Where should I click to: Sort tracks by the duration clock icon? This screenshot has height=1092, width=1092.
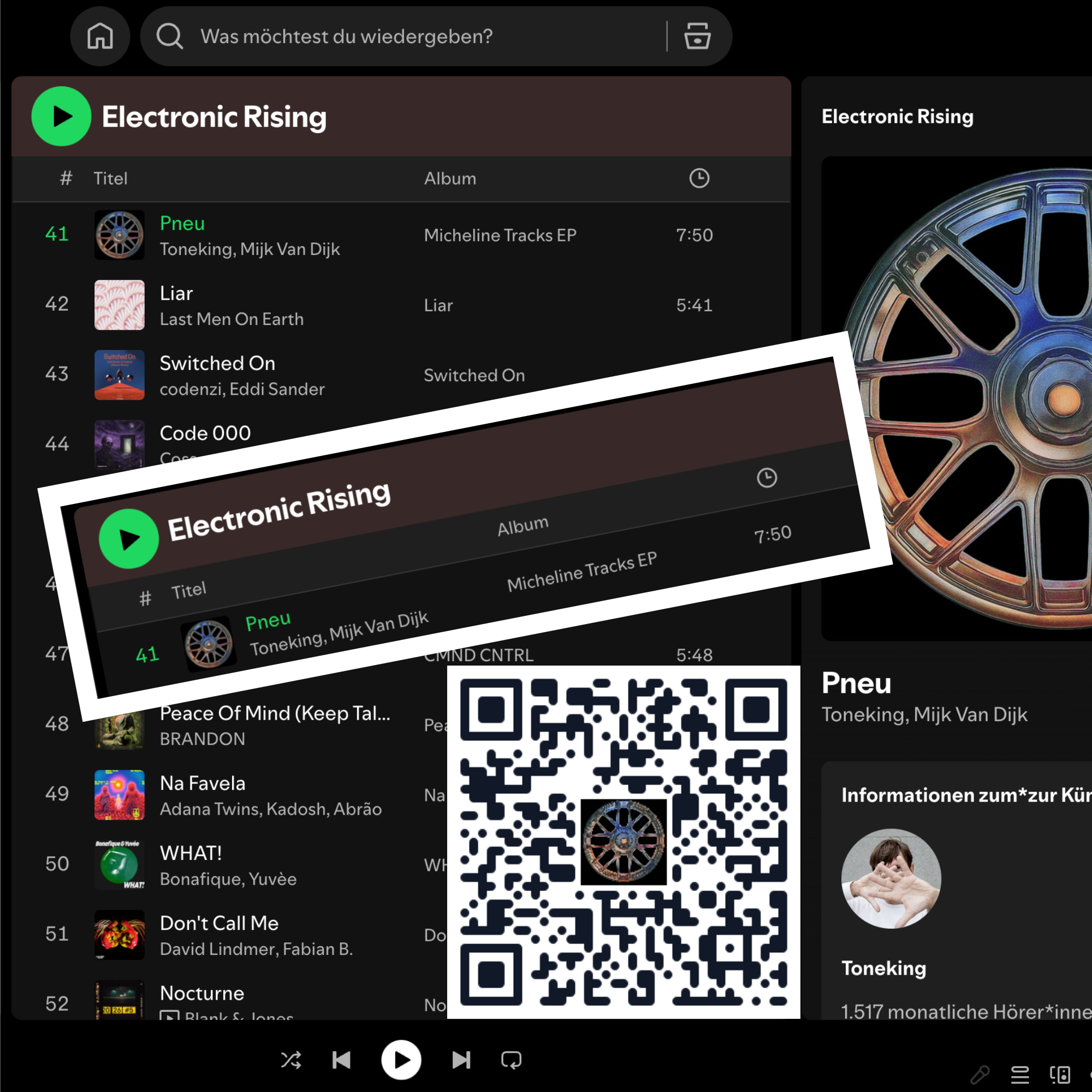pyautogui.click(x=699, y=178)
